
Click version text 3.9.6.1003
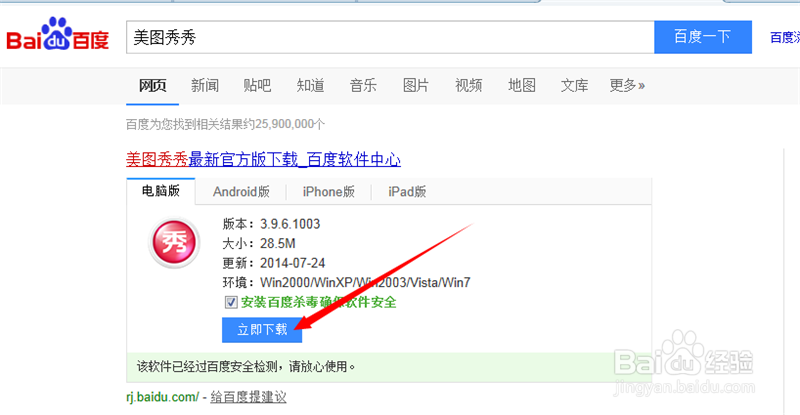(290, 224)
